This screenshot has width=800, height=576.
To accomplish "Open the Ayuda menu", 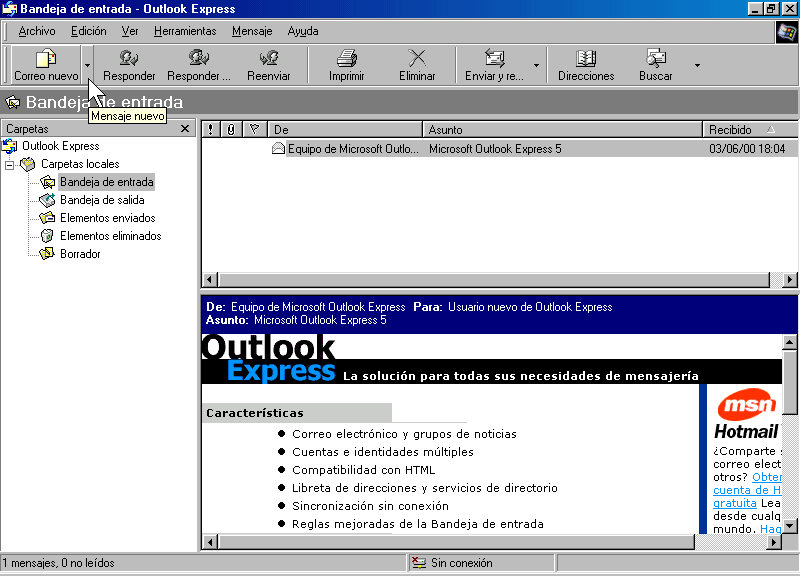I will 303,31.
